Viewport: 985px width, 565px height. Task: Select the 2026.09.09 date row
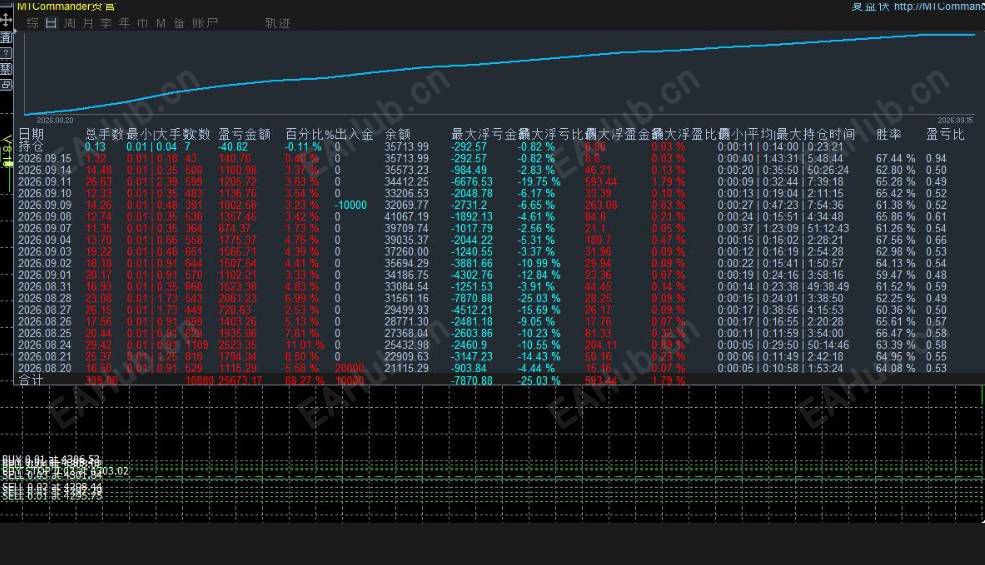pyautogui.click(x=45, y=205)
